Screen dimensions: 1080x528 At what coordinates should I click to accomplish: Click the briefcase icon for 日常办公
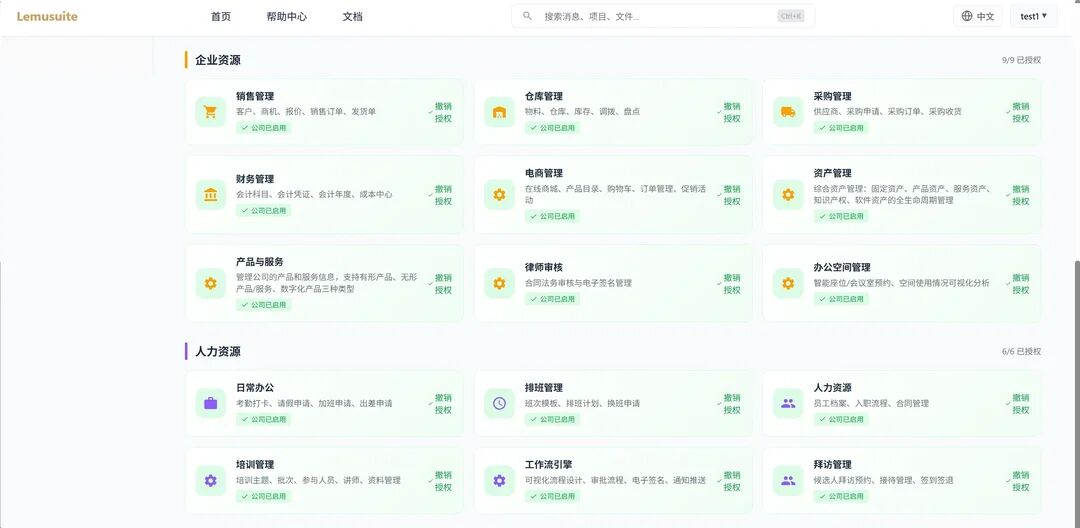(x=210, y=403)
